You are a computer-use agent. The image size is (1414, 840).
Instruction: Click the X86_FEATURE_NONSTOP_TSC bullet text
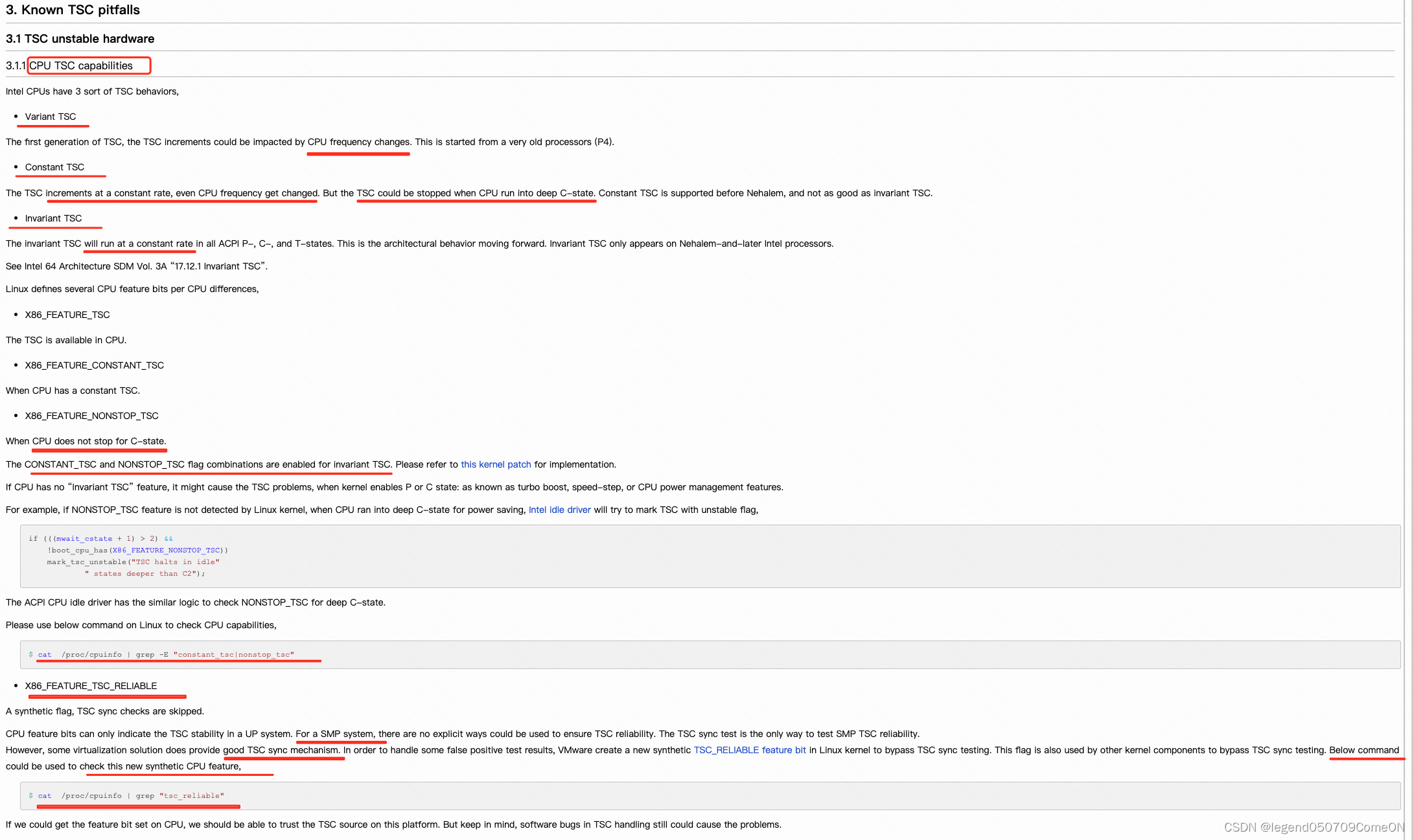pos(91,416)
